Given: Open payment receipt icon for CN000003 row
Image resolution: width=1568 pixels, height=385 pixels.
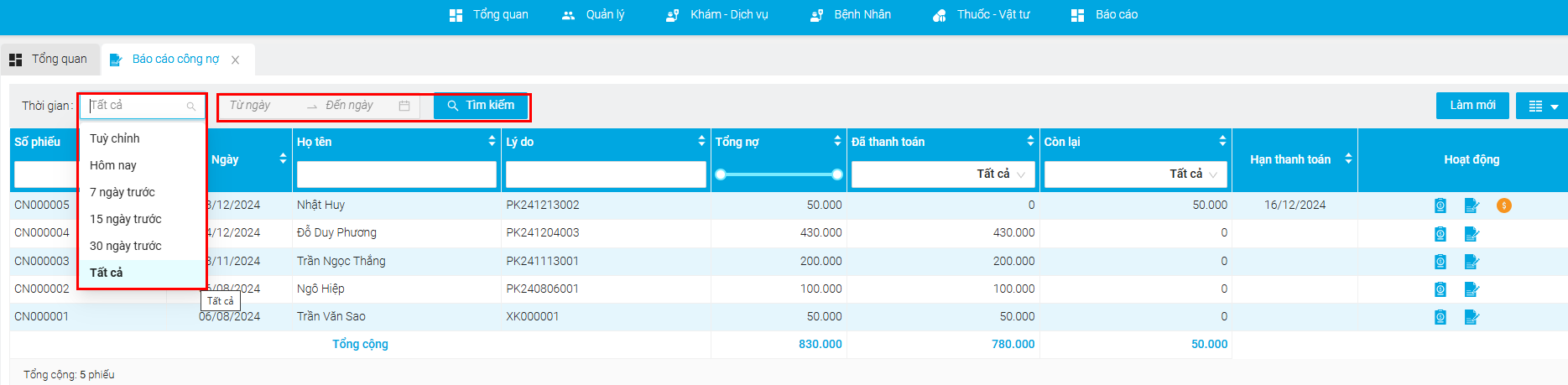Looking at the screenshot, I should (x=1440, y=262).
